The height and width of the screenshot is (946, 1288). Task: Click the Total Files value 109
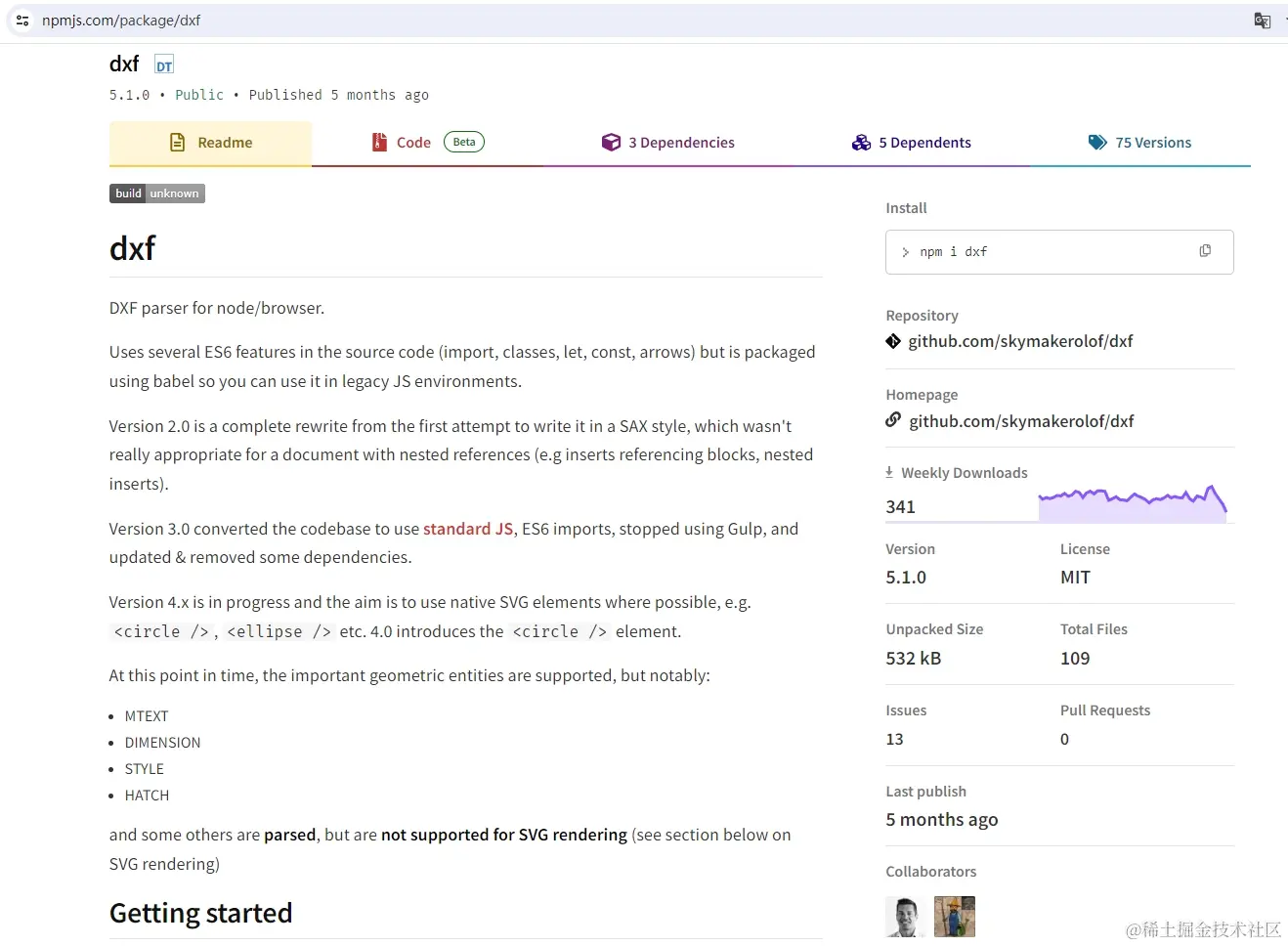click(x=1075, y=659)
